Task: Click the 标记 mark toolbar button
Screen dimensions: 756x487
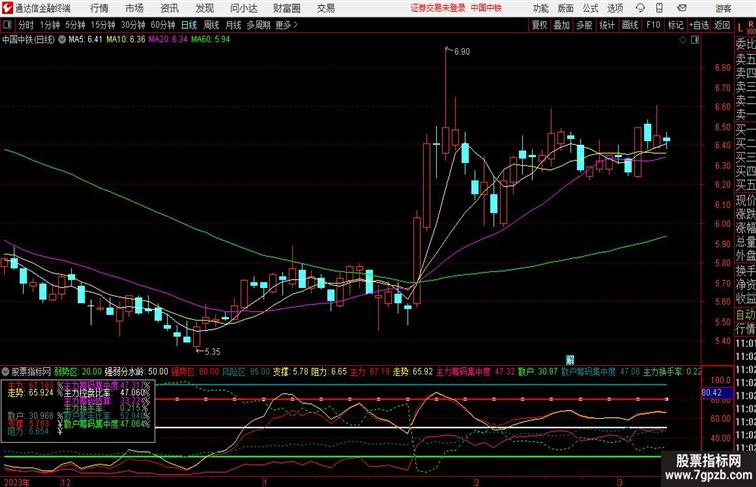Action: point(675,25)
